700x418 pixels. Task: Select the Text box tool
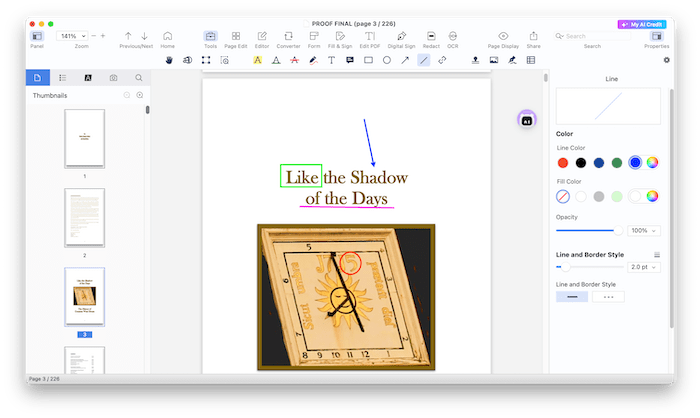tap(331, 60)
